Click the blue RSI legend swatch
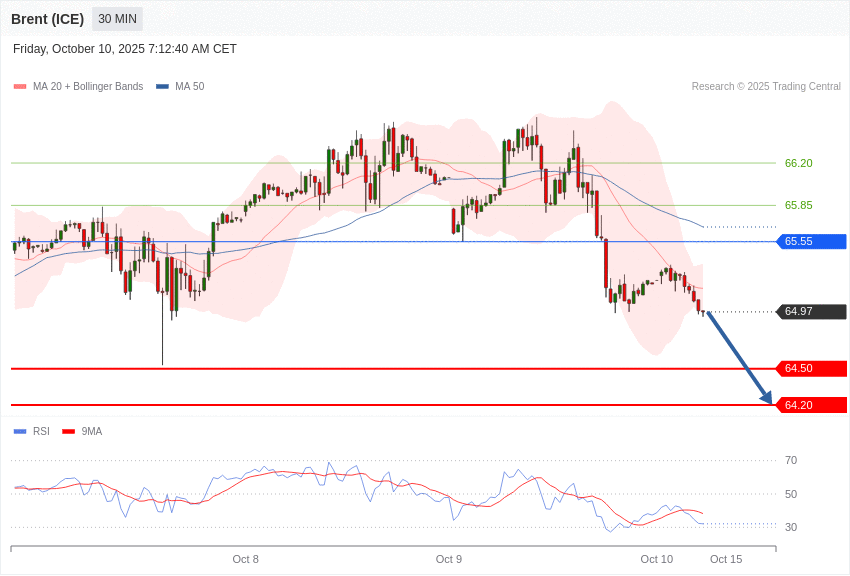 point(20,432)
